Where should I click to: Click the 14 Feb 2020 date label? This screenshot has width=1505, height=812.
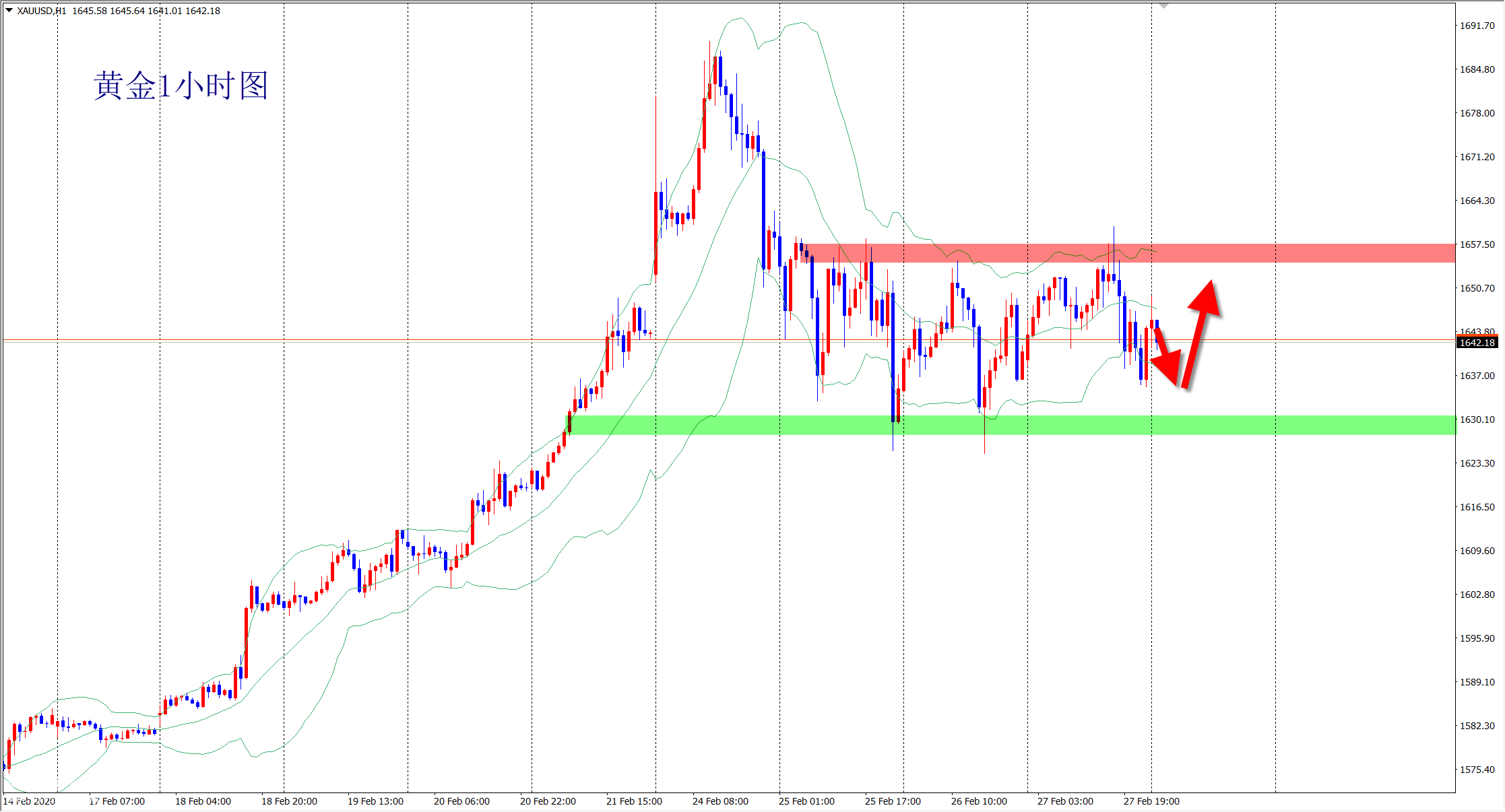pos(29,801)
